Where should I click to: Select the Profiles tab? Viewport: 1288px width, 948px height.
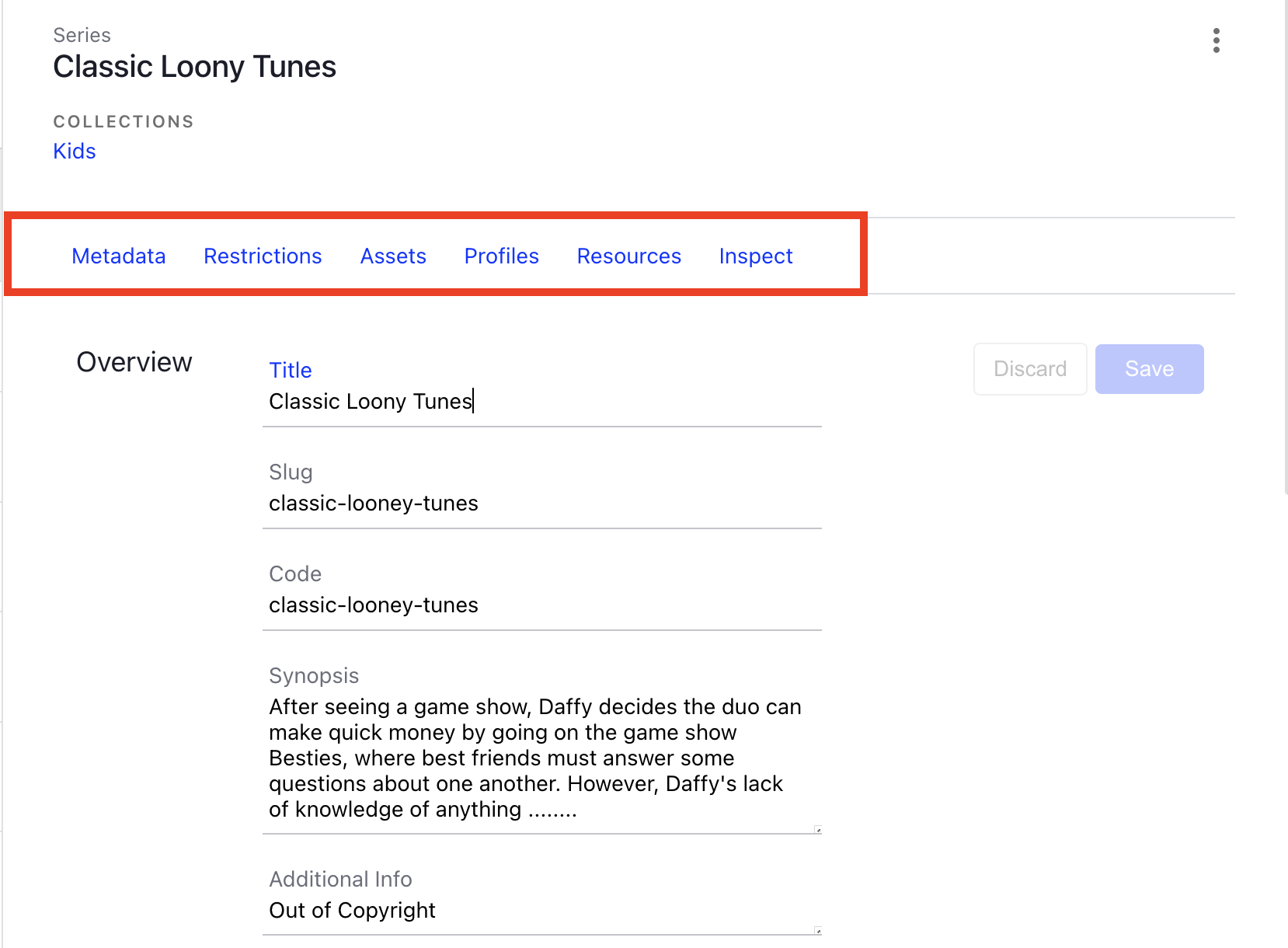tap(502, 256)
